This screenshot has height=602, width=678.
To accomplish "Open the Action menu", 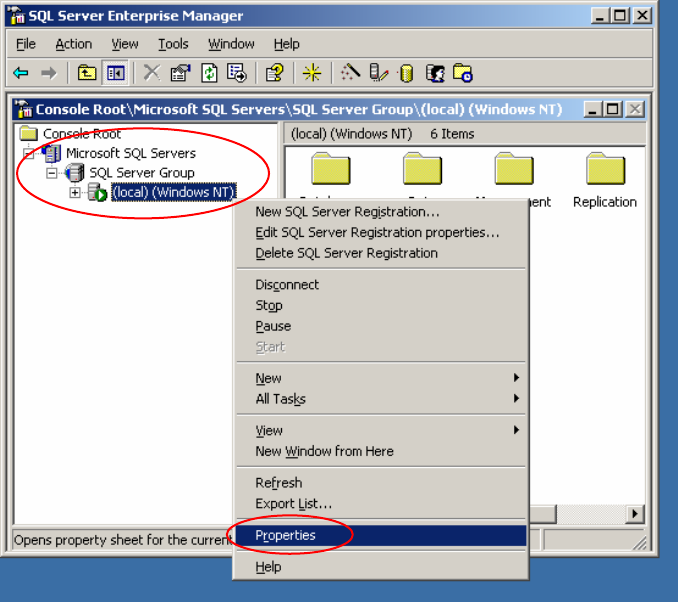I will [x=74, y=44].
